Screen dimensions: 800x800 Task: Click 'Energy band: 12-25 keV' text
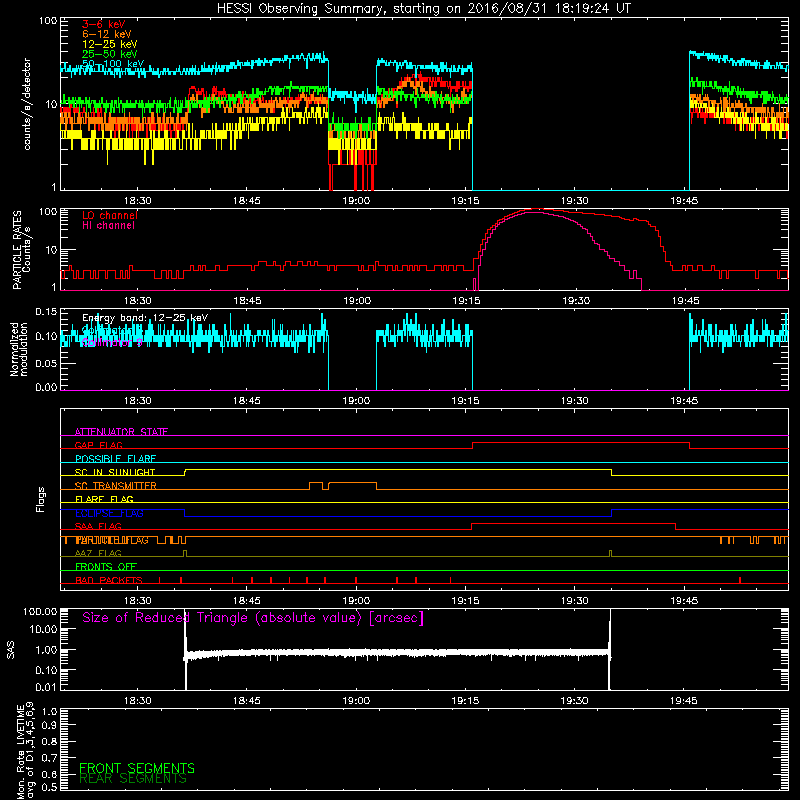click(145, 318)
